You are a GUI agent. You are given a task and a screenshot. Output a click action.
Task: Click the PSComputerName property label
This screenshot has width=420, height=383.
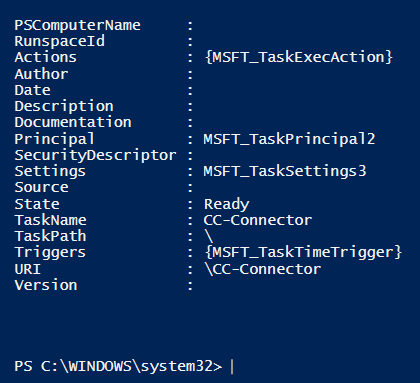tap(77, 25)
